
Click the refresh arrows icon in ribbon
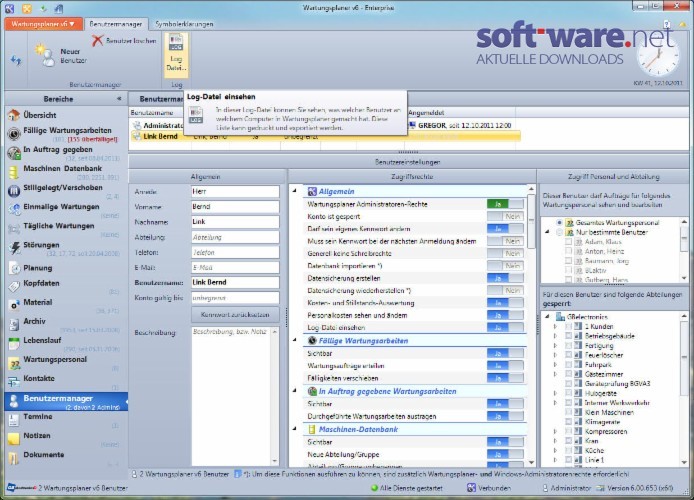(x=16, y=60)
